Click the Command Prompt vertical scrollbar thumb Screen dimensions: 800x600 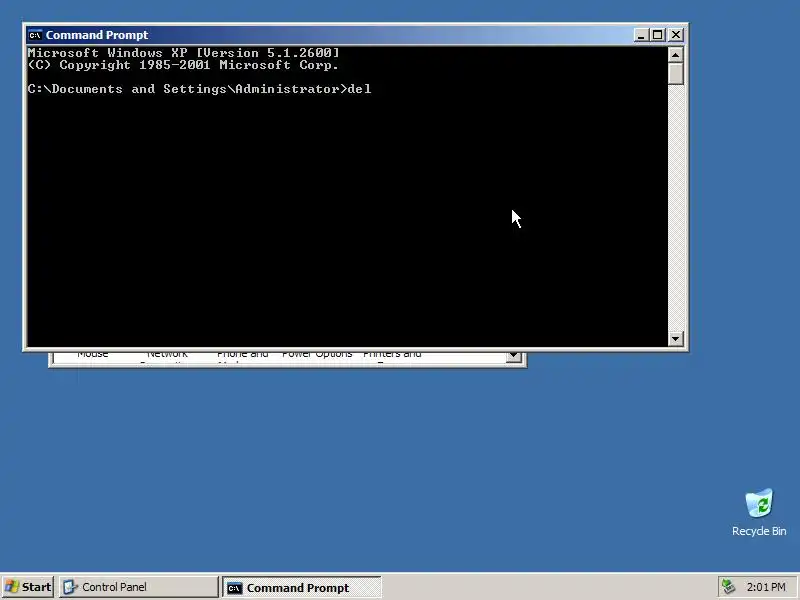676,73
